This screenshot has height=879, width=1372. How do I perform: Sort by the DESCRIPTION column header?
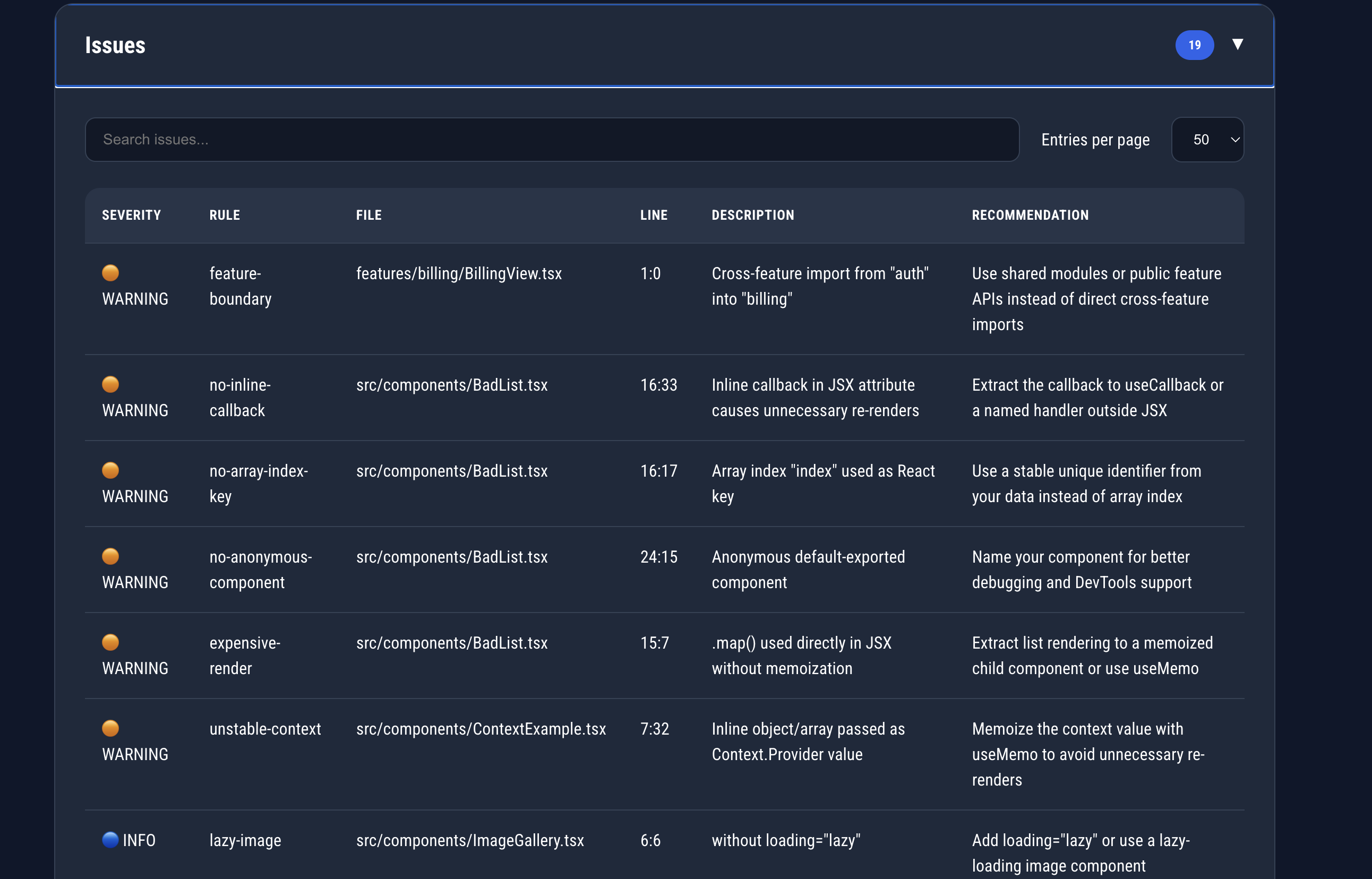tap(752, 215)
